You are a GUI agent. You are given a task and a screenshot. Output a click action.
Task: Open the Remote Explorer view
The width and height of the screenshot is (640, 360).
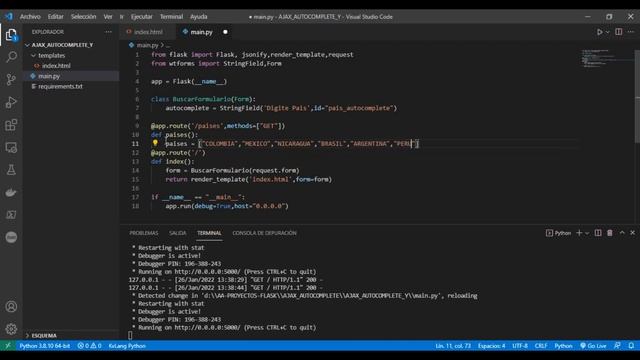coord(11,147)
